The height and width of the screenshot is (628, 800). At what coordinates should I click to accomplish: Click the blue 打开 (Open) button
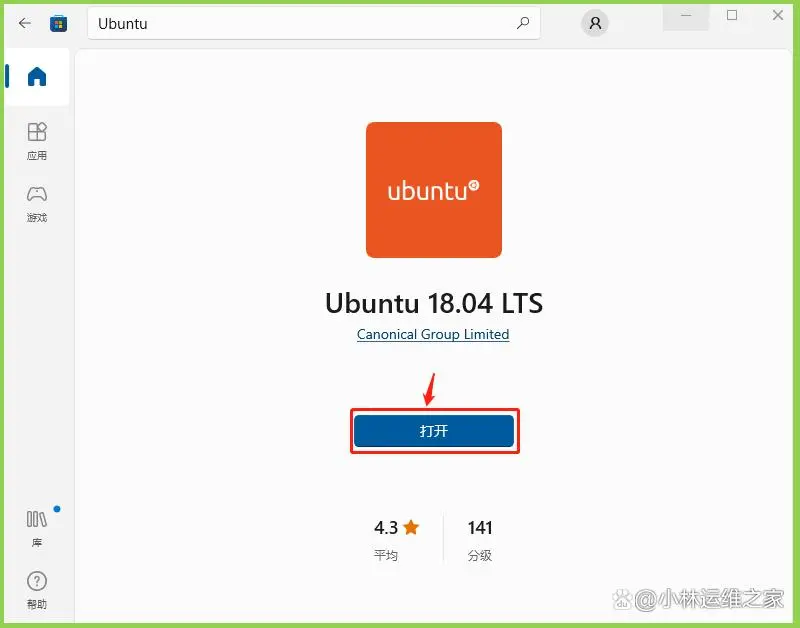click(434, 431)
